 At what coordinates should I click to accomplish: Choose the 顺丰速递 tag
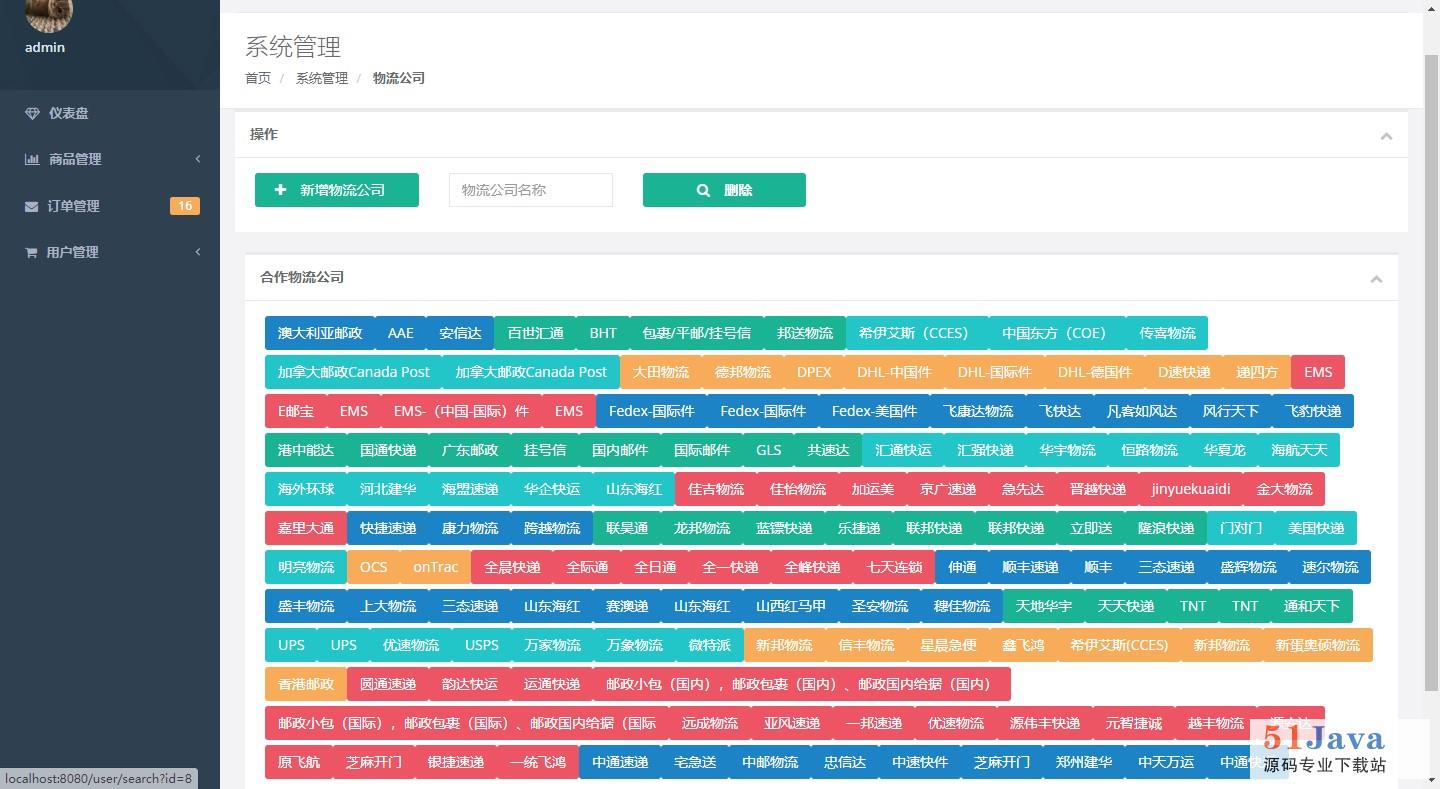tap(1030, 567)
